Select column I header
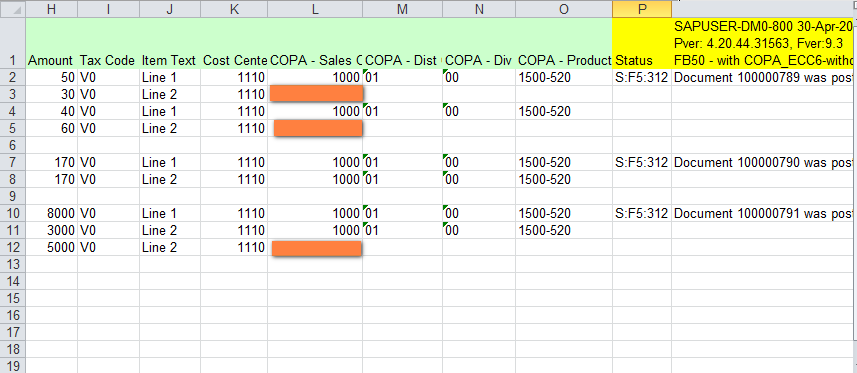Screen dimensions: 857x373 pos(108,9)
